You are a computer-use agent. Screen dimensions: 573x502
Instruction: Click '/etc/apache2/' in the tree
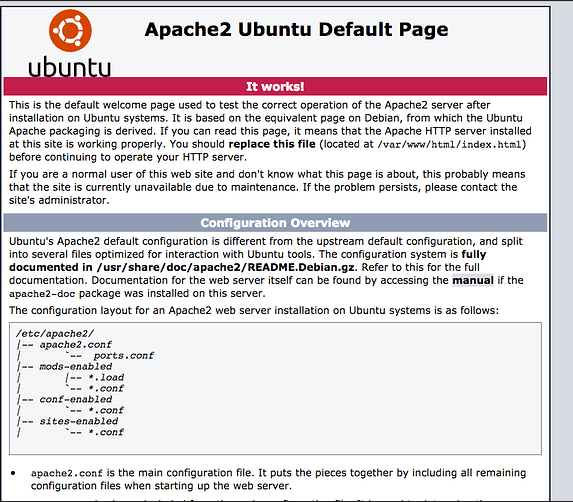55,334
